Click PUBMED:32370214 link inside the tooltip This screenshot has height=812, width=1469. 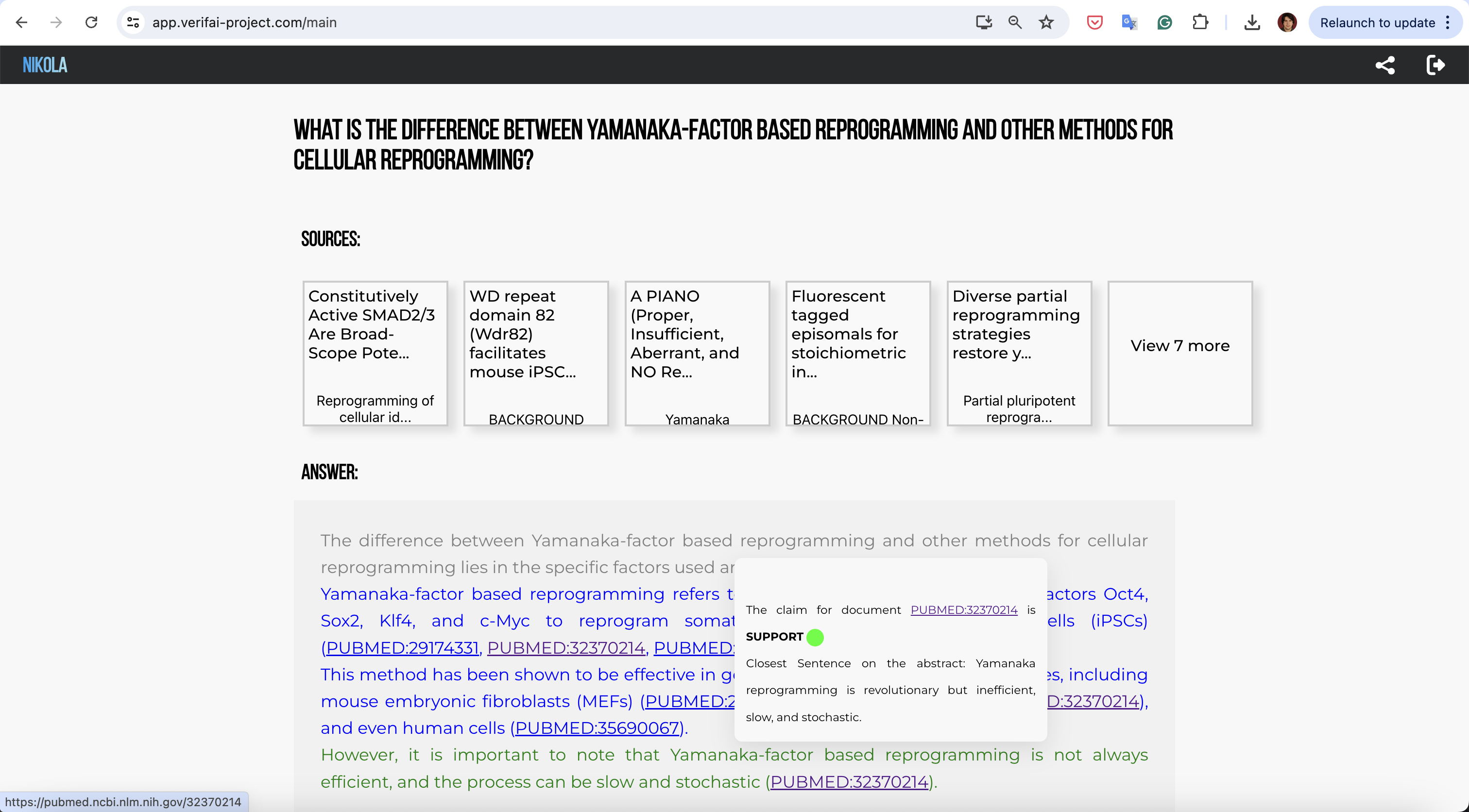point(963,610)
